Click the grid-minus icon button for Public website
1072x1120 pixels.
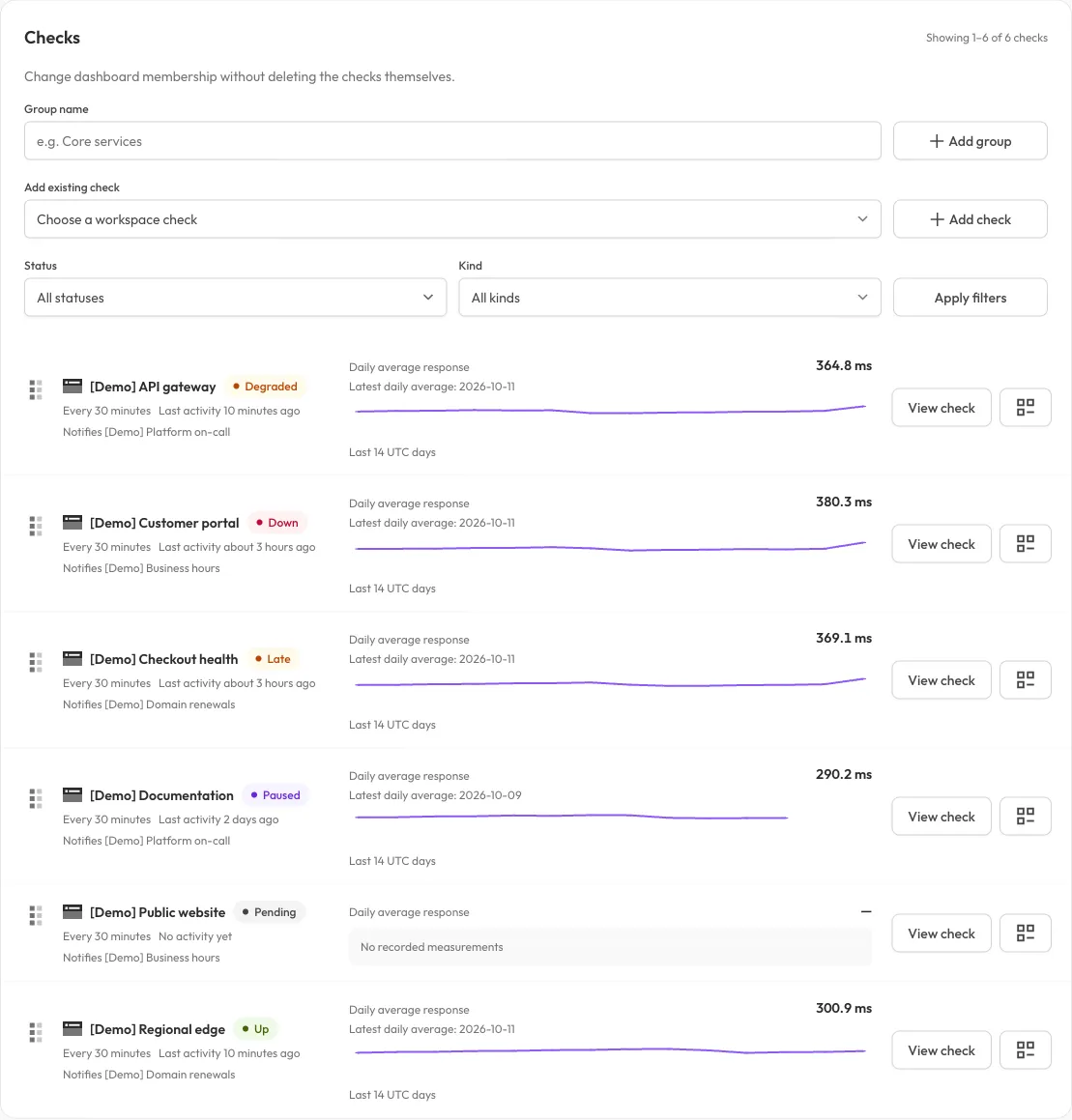coord(1025,933)
